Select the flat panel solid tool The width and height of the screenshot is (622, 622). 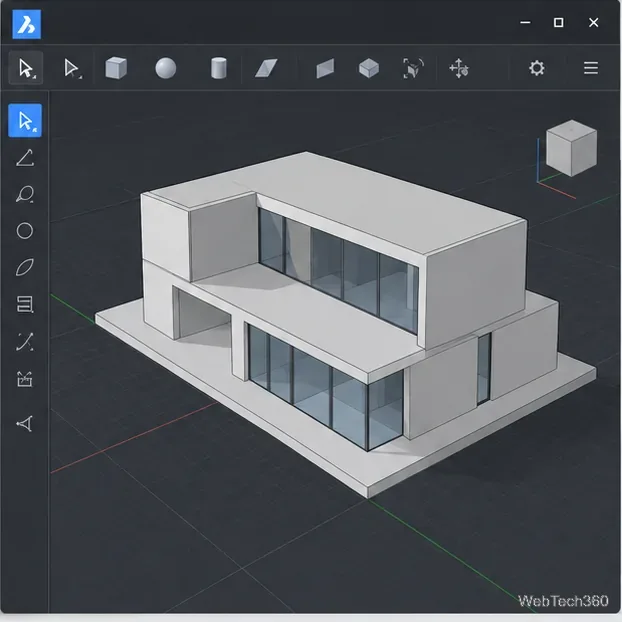tap(325, 69)
